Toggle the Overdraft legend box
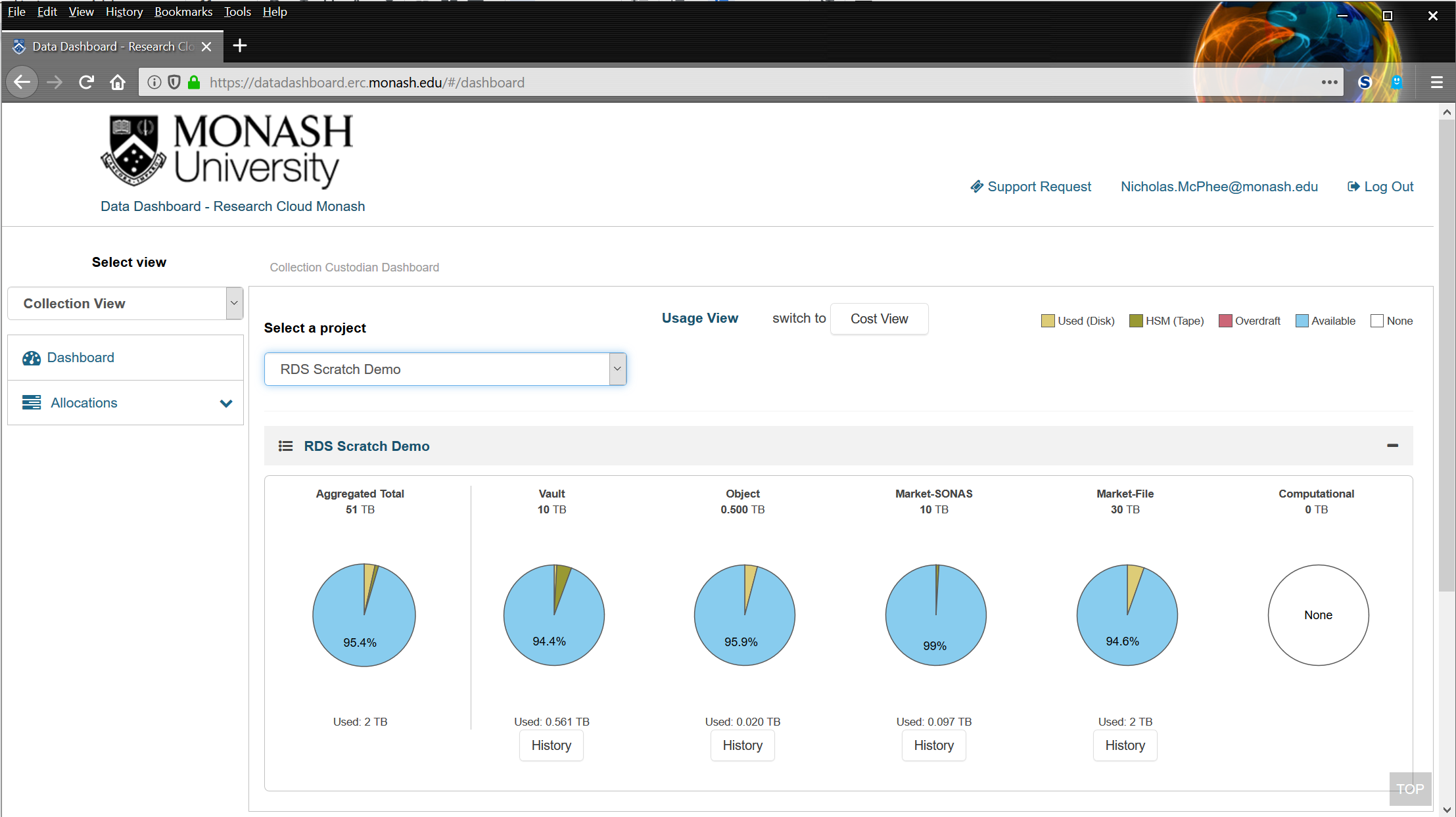 tap(1225, 321)
